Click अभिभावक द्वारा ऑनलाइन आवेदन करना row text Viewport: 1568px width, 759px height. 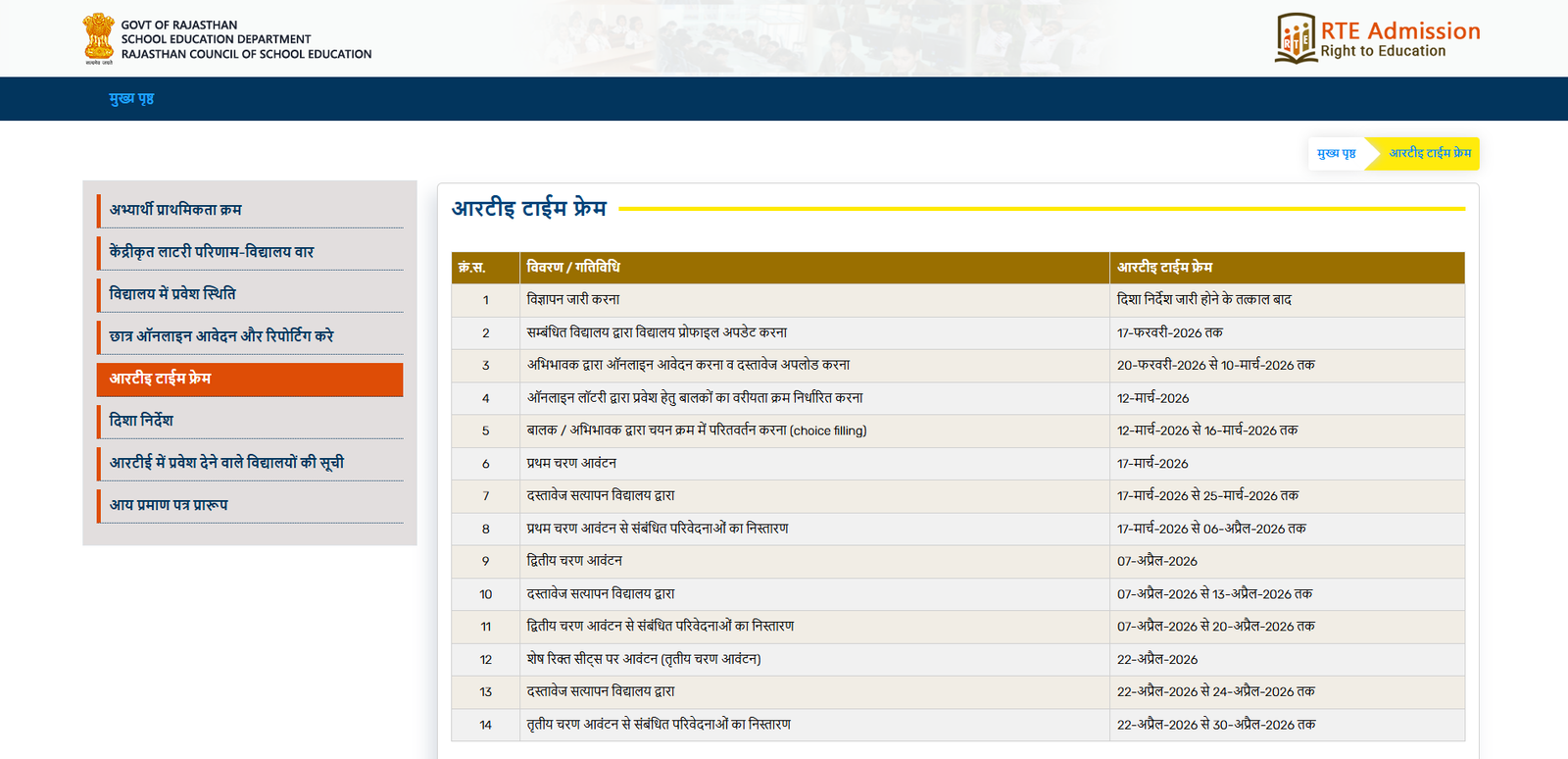click(688, 365)
